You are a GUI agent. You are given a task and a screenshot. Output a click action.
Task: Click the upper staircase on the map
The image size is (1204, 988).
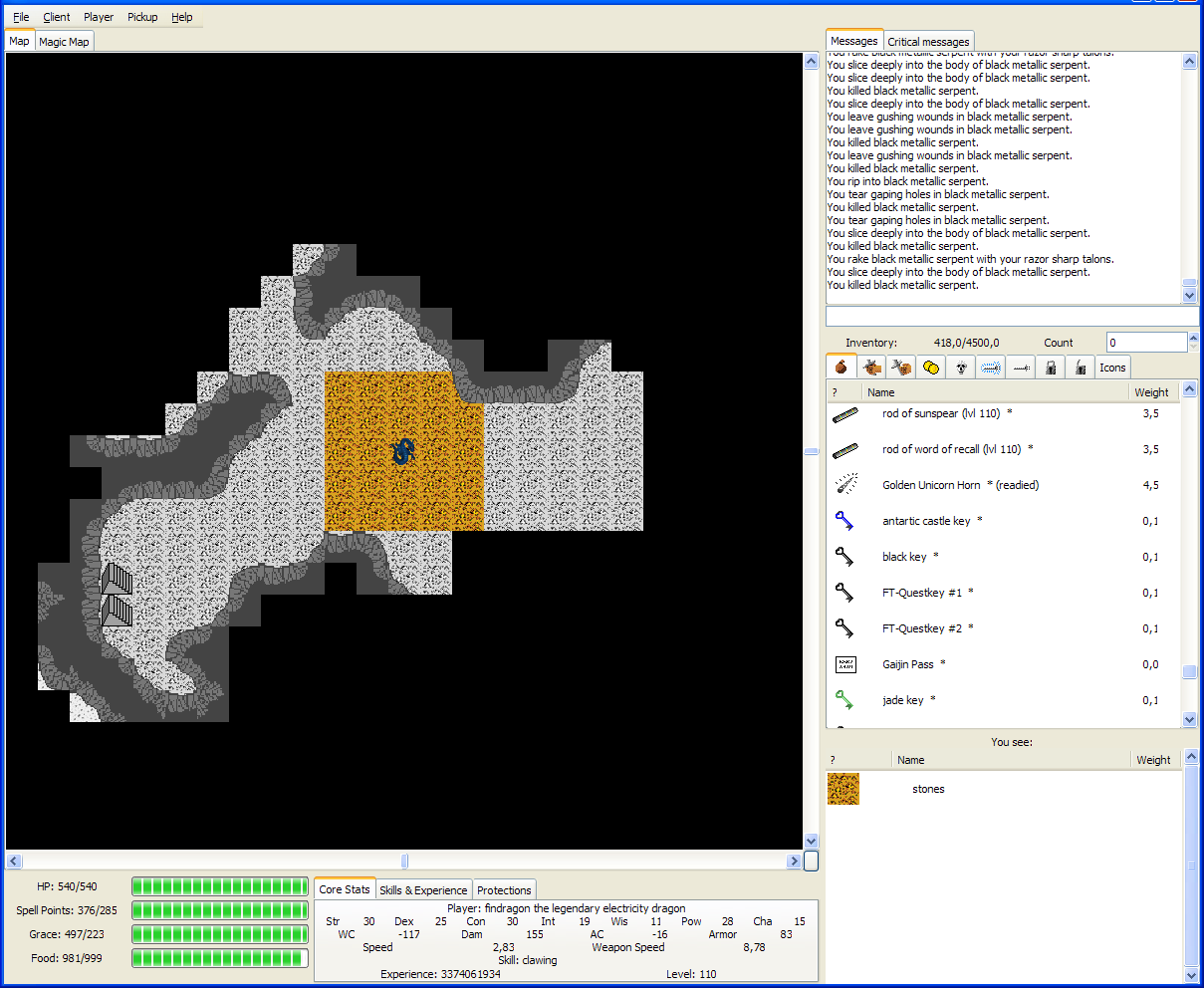click(x=117, y=579)
